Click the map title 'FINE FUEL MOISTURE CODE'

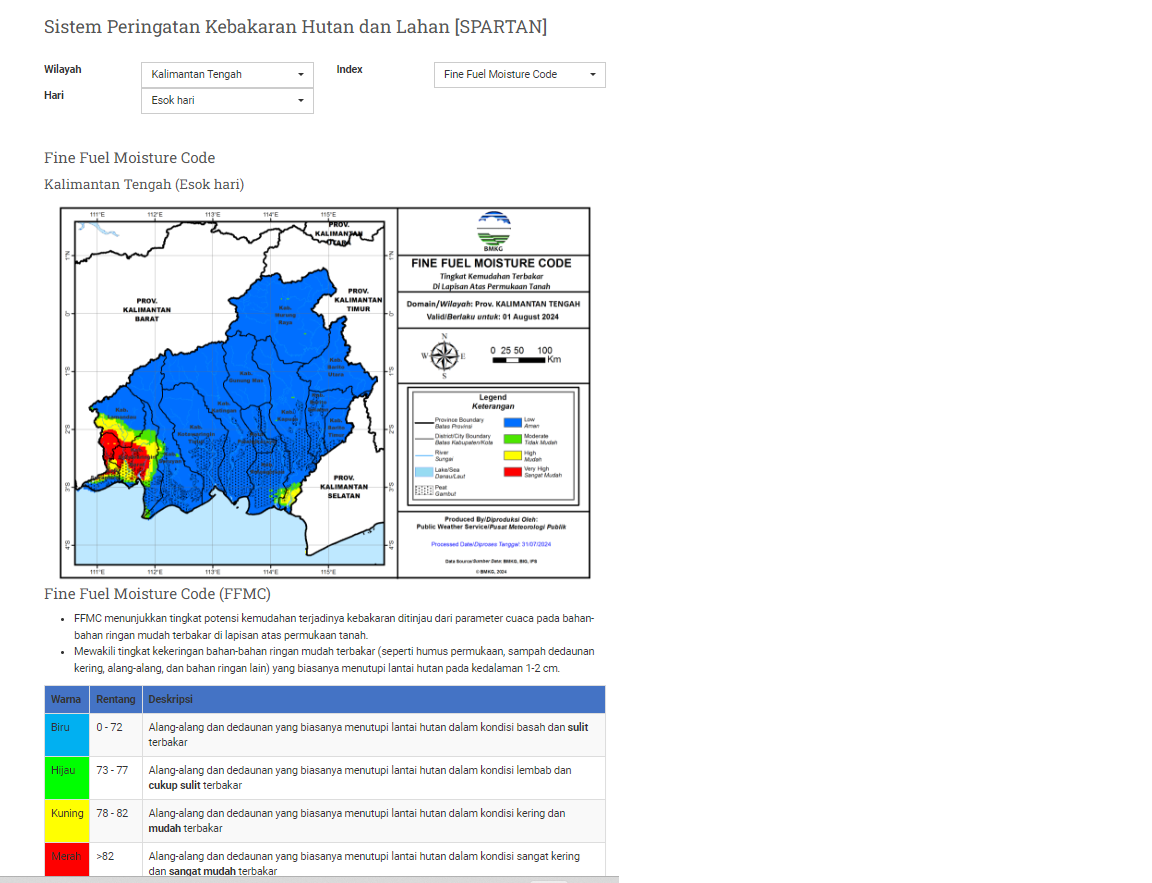pyautogui.click(x=492, y=263)
